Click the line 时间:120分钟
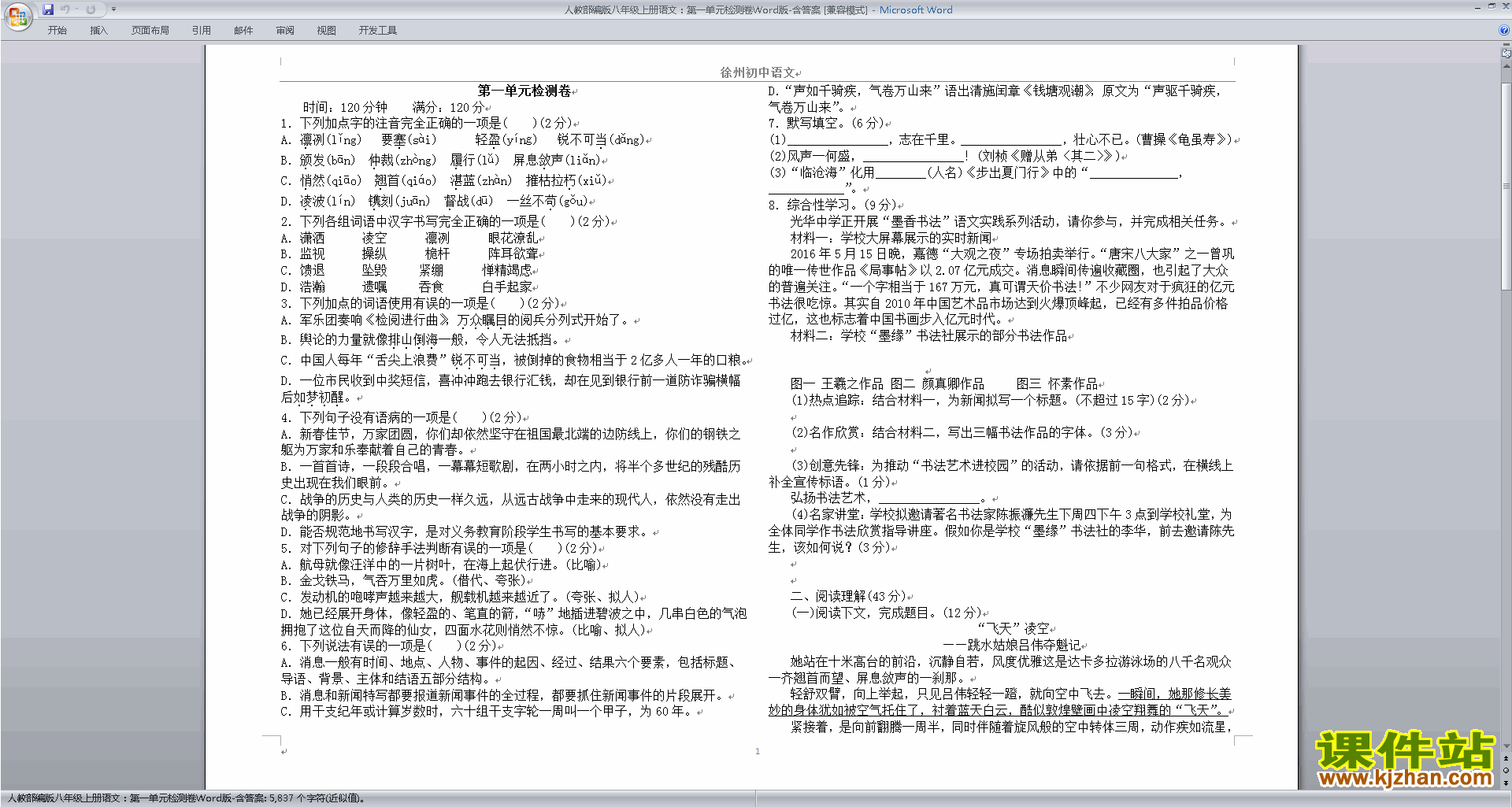The width and height of the screenshot is (1512, 807). pos(345,107)
